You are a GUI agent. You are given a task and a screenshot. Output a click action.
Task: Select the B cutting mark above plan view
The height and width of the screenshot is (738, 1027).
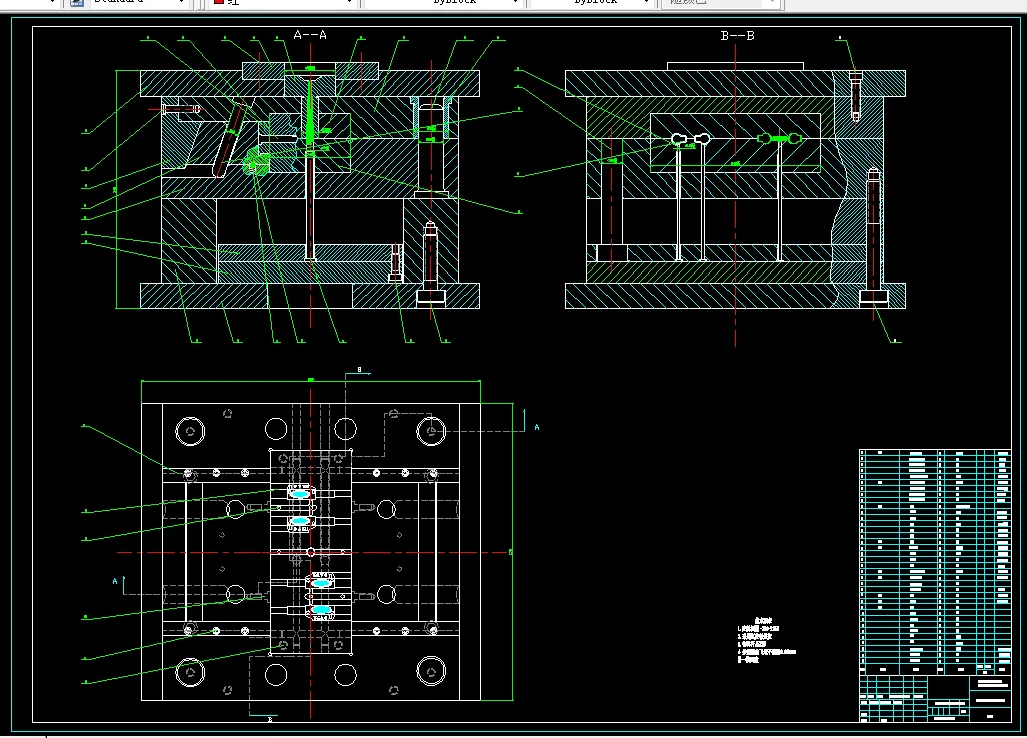[359, 370]
